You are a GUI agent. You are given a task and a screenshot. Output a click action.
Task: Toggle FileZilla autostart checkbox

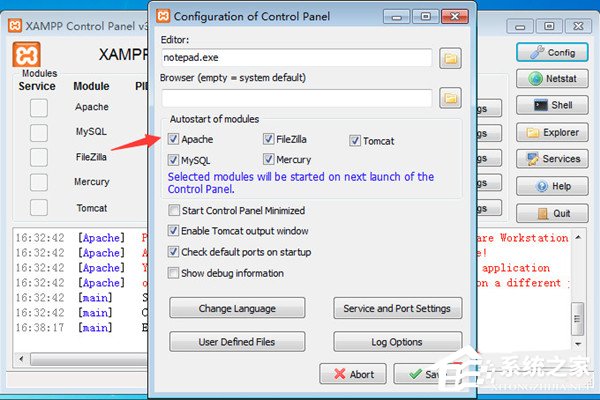coord(268,139)
